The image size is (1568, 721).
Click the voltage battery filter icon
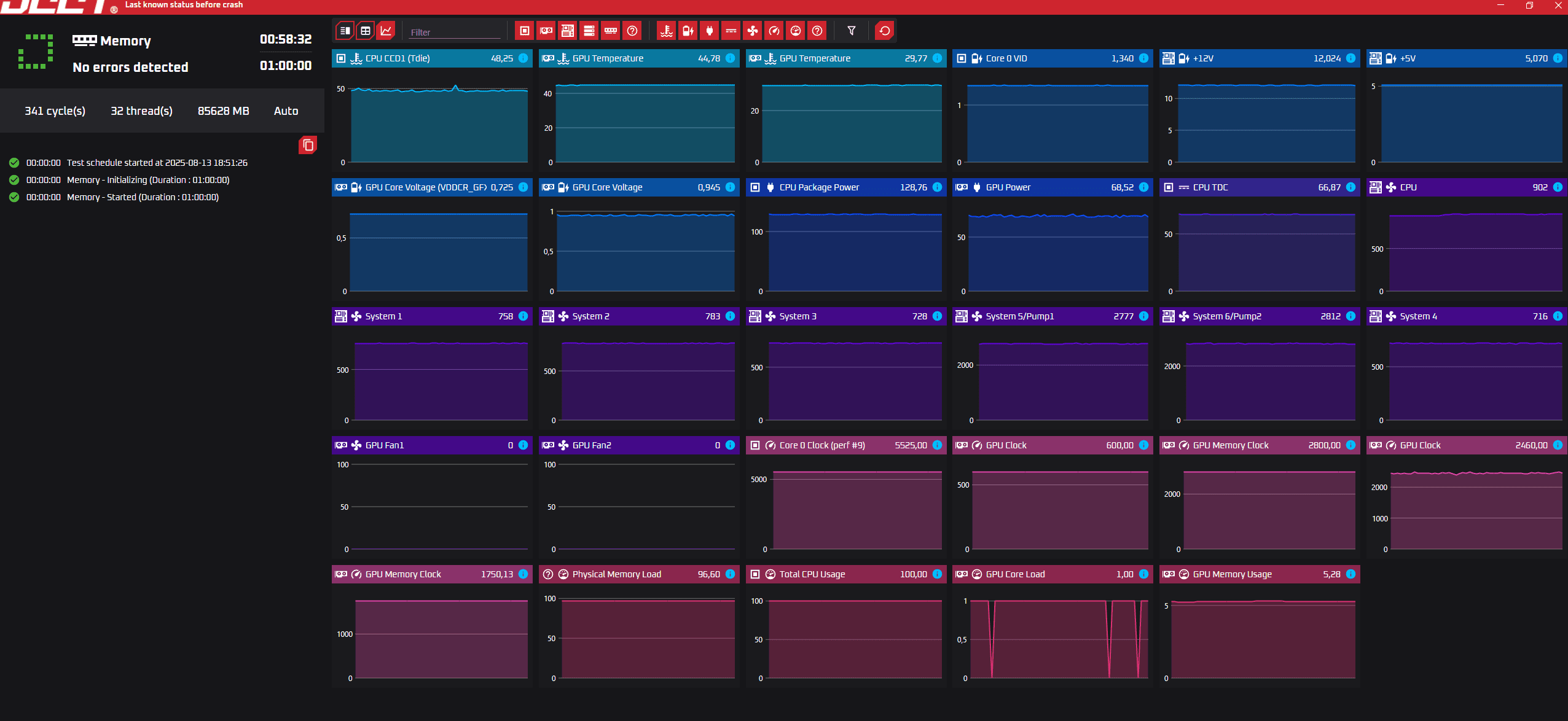[x=688, y=31]
